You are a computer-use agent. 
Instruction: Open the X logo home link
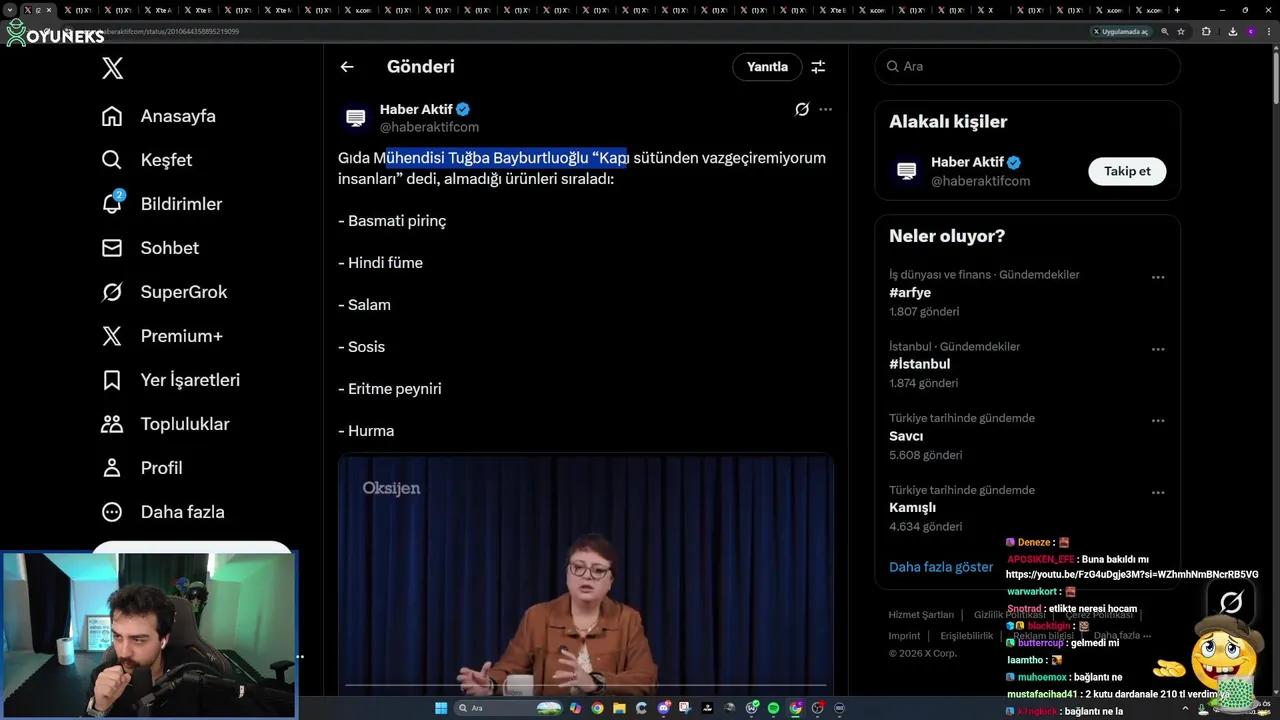[x=113, y=68]
